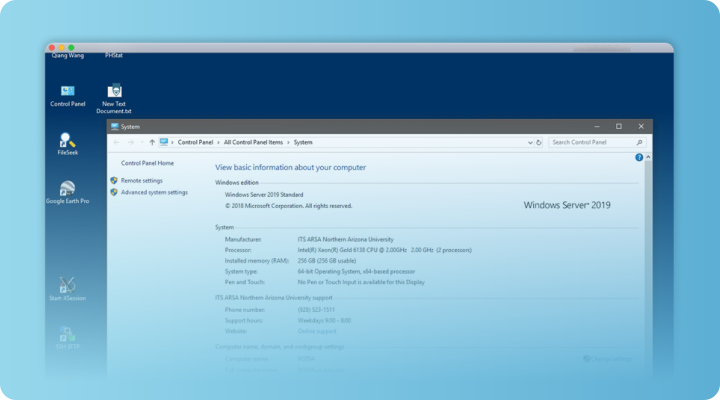Open Advanced system settings link
The height and width of the screenshot is (400, 720).
coord(153,192)
